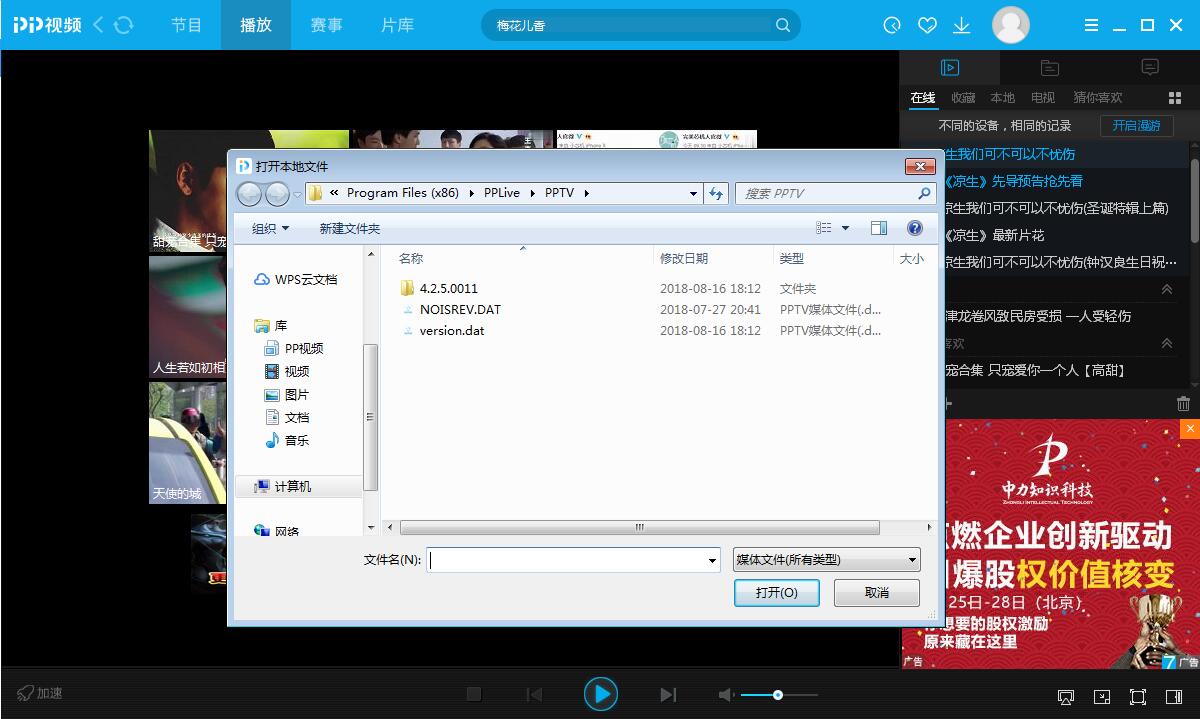Switch to the 片库 tab

[x=396, y=25]
